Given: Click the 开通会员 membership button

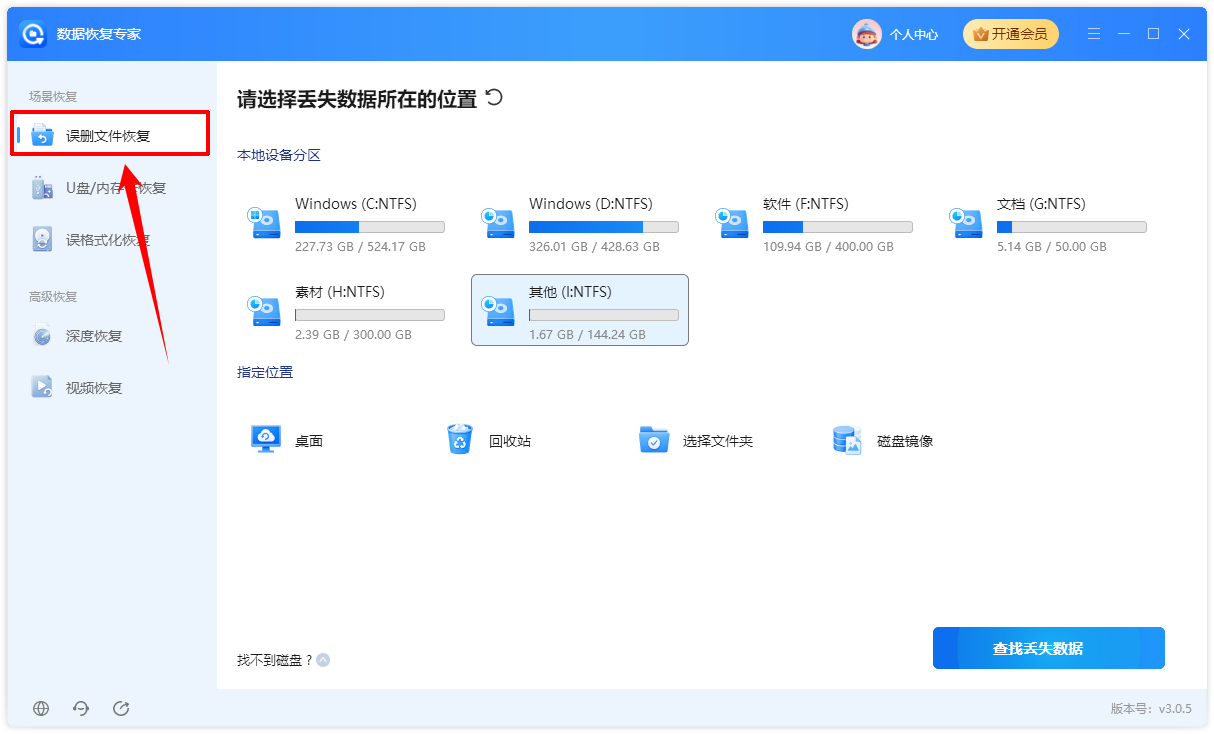Looking at the screenshot, I should 1011,34.
